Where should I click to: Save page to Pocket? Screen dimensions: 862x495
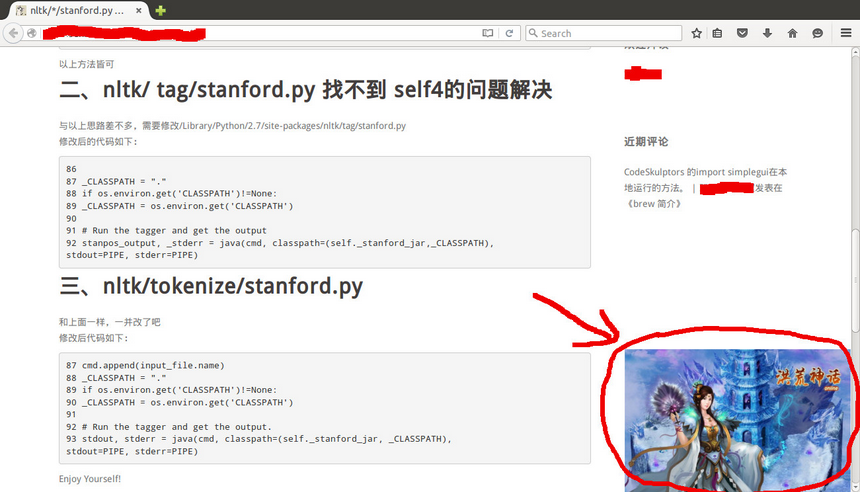click(x=742, y=33)
